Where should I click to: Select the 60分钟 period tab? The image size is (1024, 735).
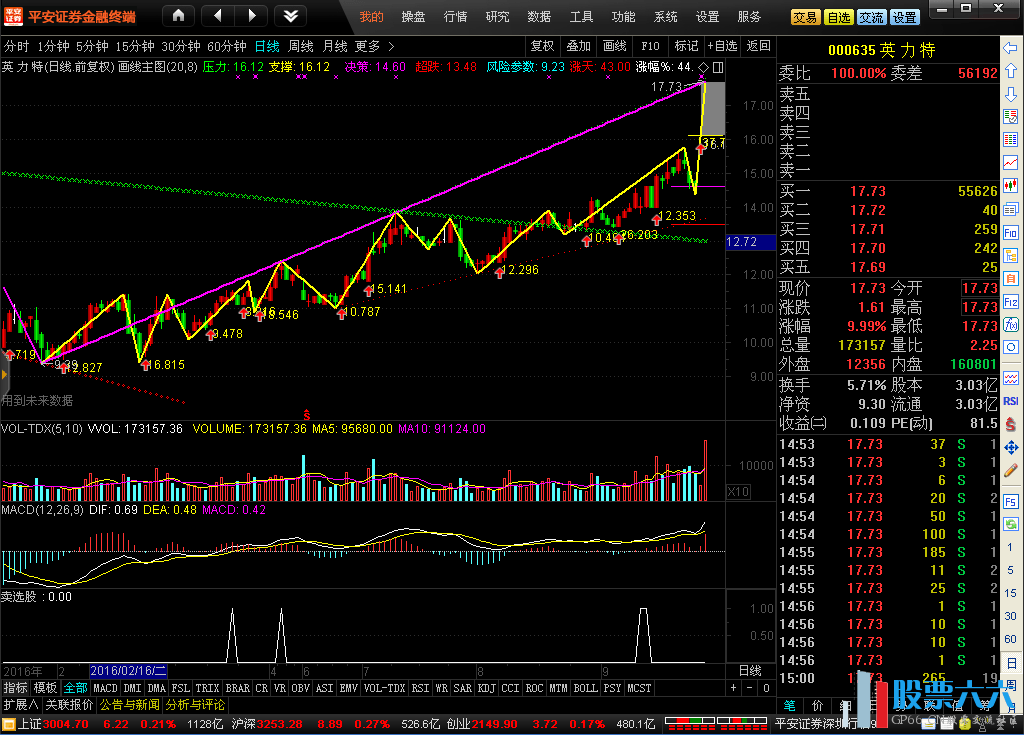227,46
